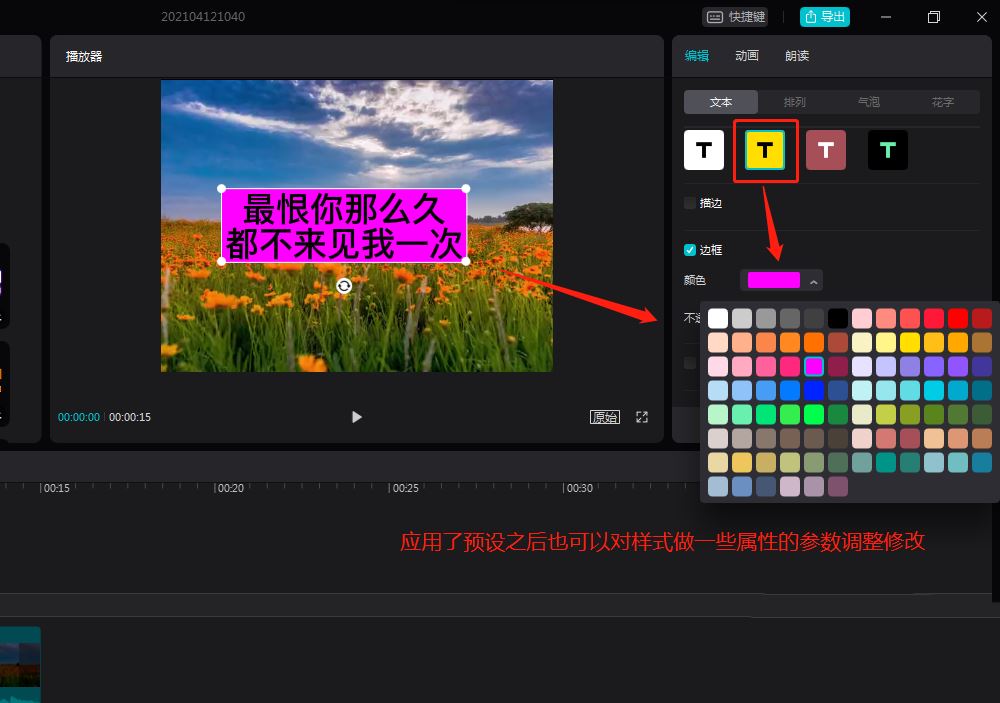Pick the selected magenta palette swatch
Image resolution: width=1000 pixels, height=703 pixels.
pyautogui.click(x=814, y=366)
